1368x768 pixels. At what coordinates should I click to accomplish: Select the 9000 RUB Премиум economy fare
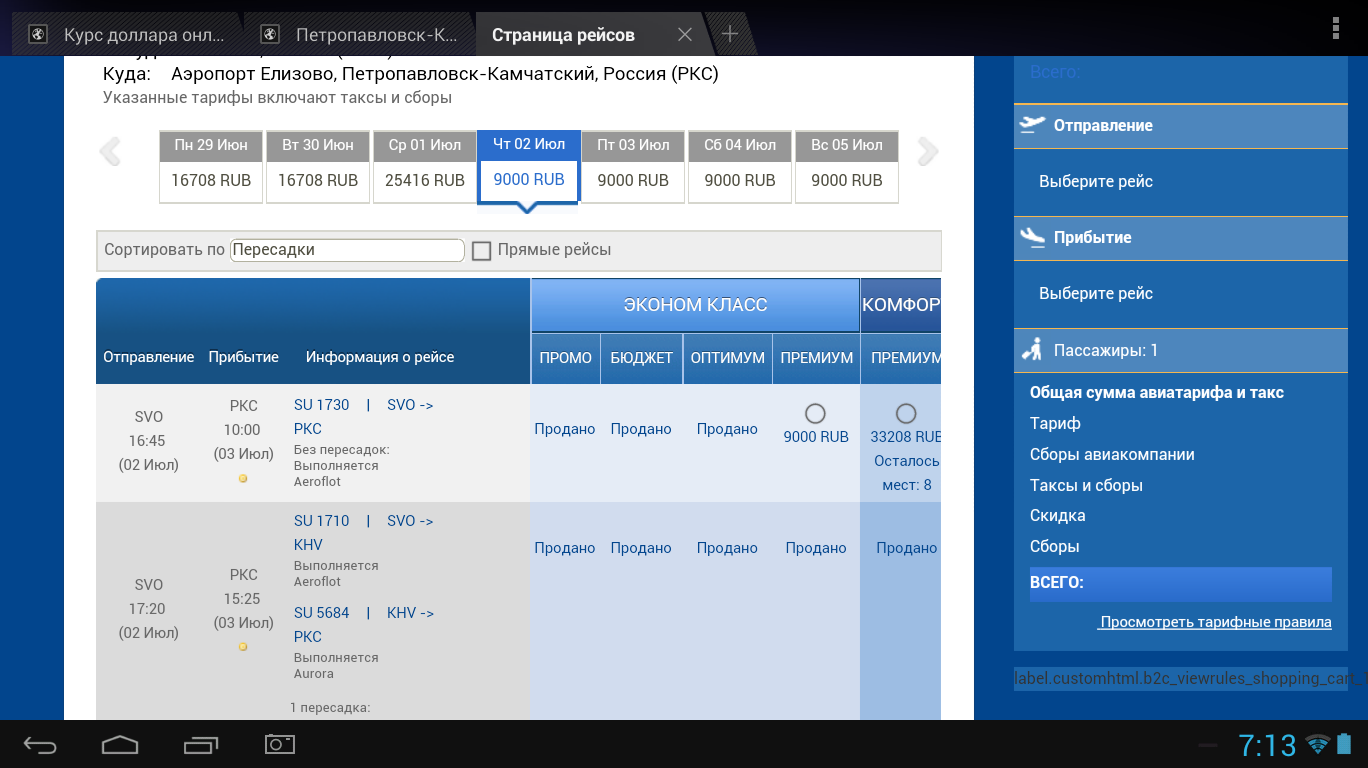(x=815, y=413)
